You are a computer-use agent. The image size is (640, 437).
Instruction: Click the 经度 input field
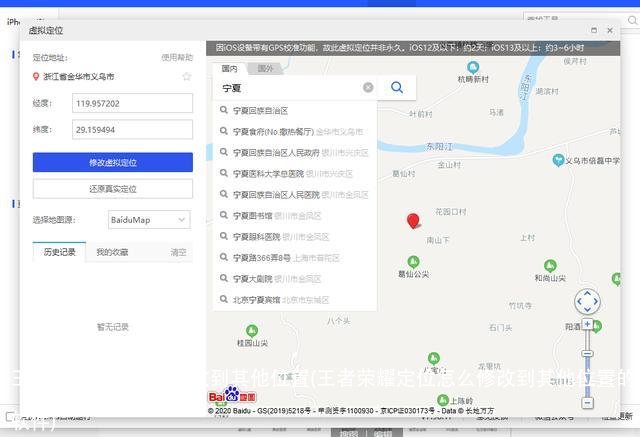pyautogui.click(x=132, y=103)
